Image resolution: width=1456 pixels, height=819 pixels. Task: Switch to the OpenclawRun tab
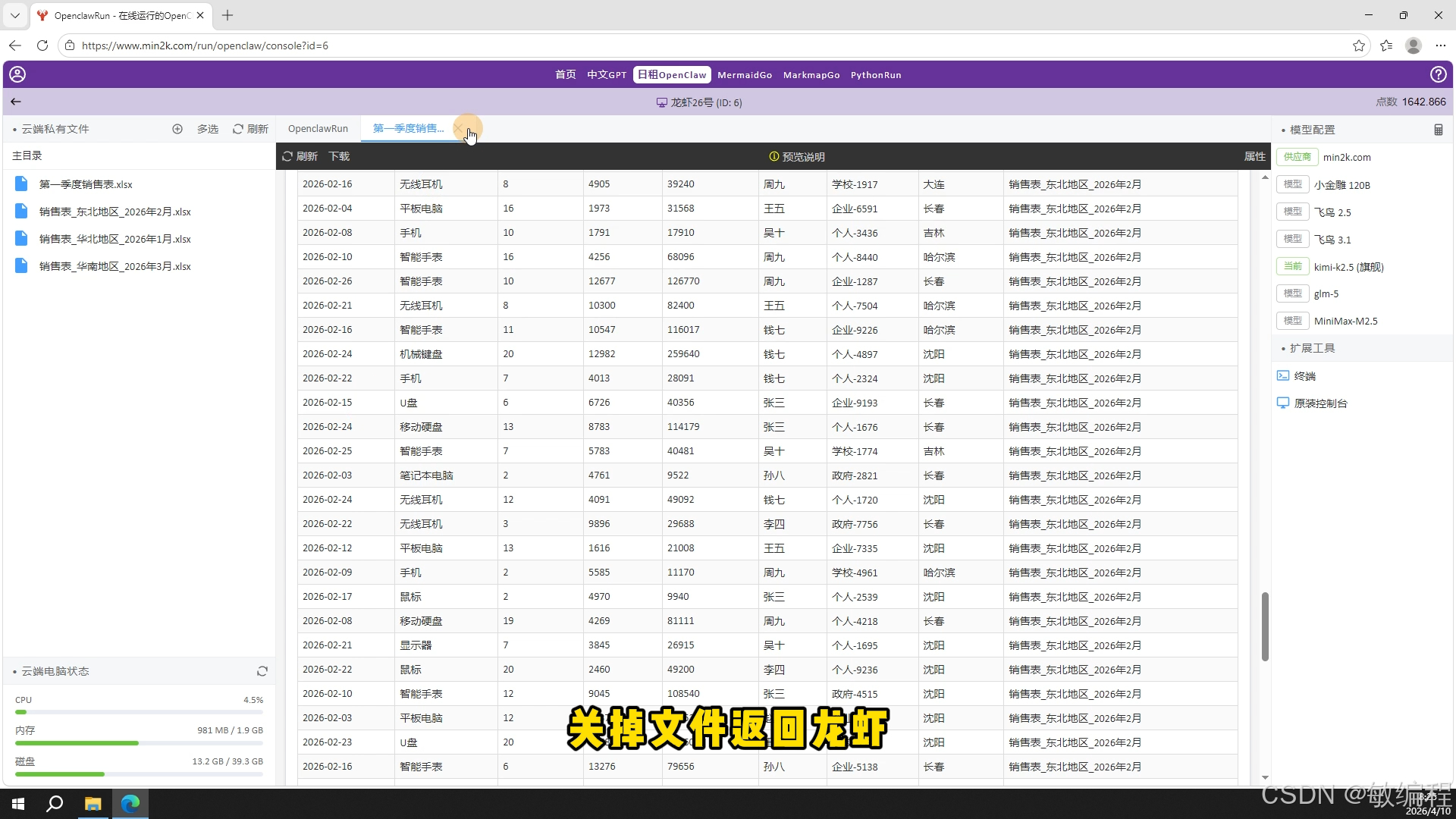point(318,129)
